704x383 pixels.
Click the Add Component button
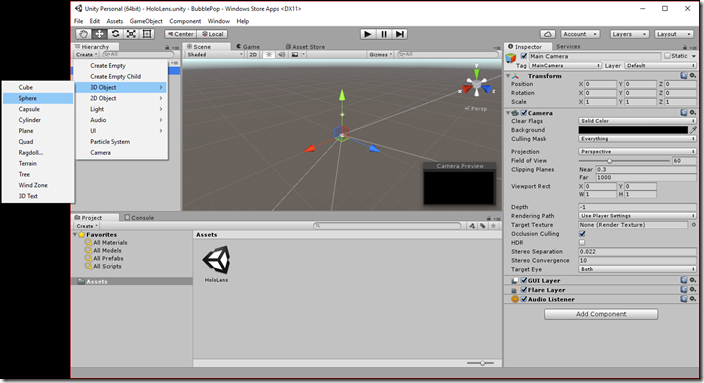click(601, 314)
